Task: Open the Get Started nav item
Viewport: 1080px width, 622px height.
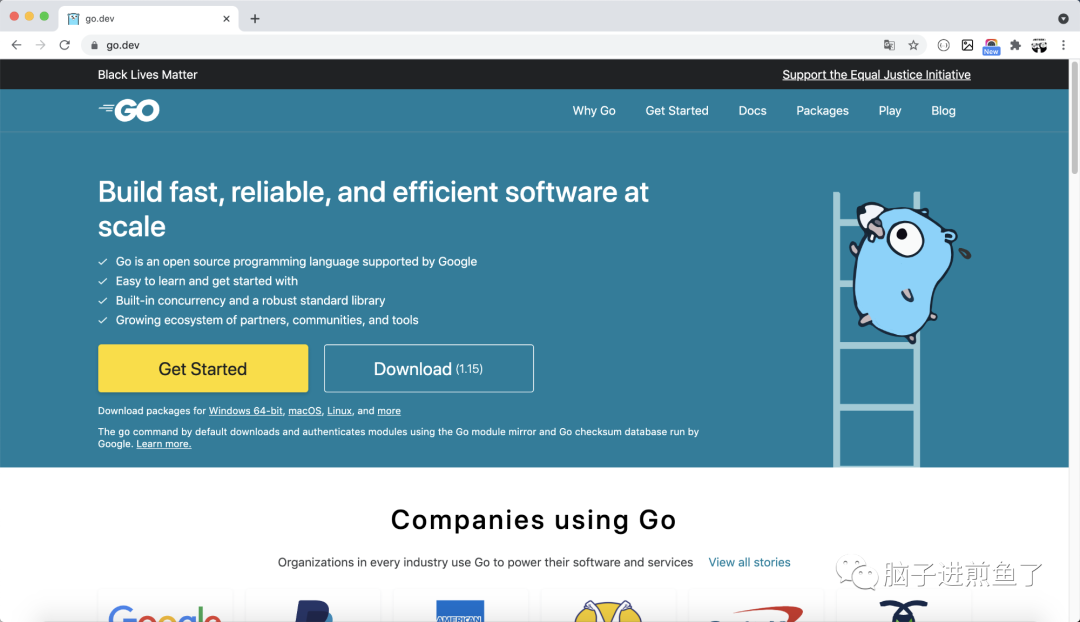Action: pos(677,110)
